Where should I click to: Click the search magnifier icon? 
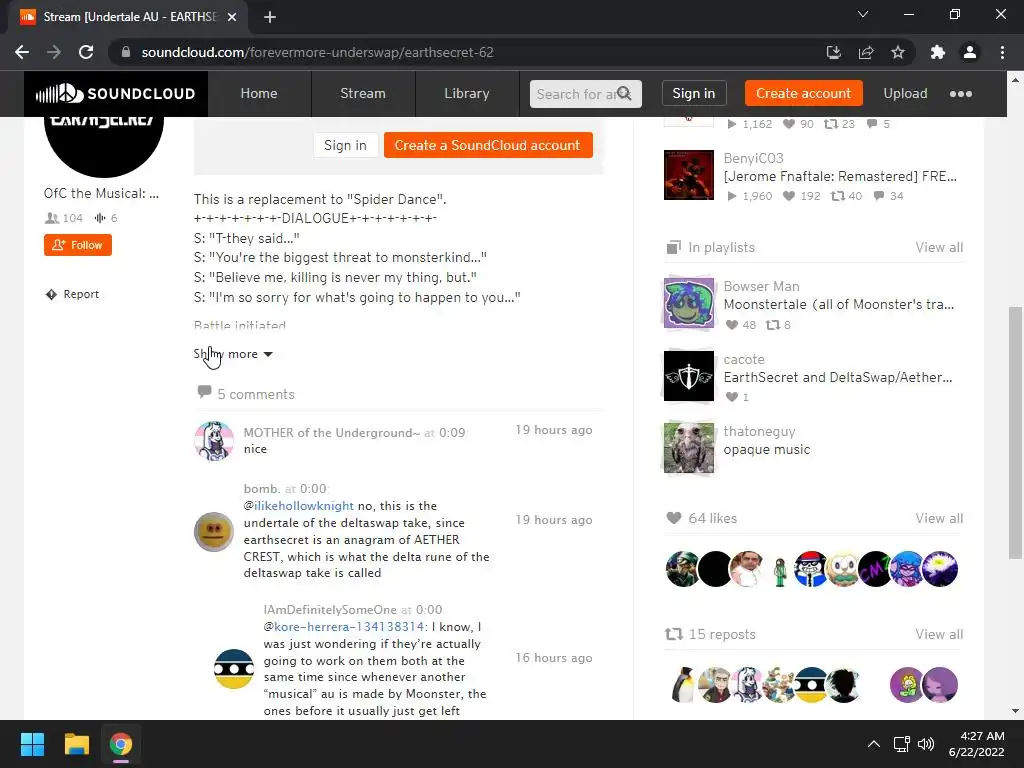pos(624,93)
